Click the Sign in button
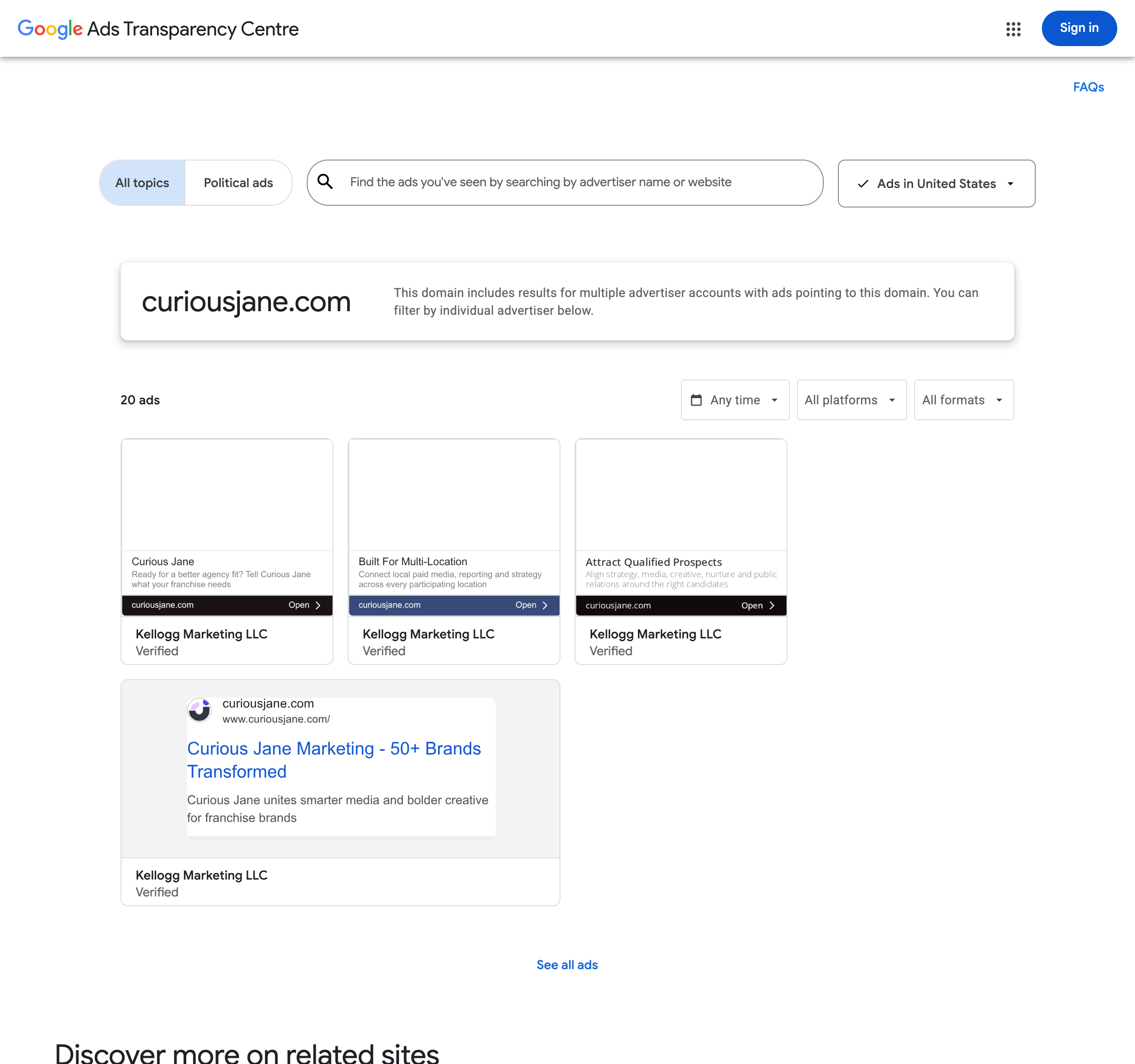This screenshot has width=1135, height=1064. pyautogui.click(x=1079, y=28)
